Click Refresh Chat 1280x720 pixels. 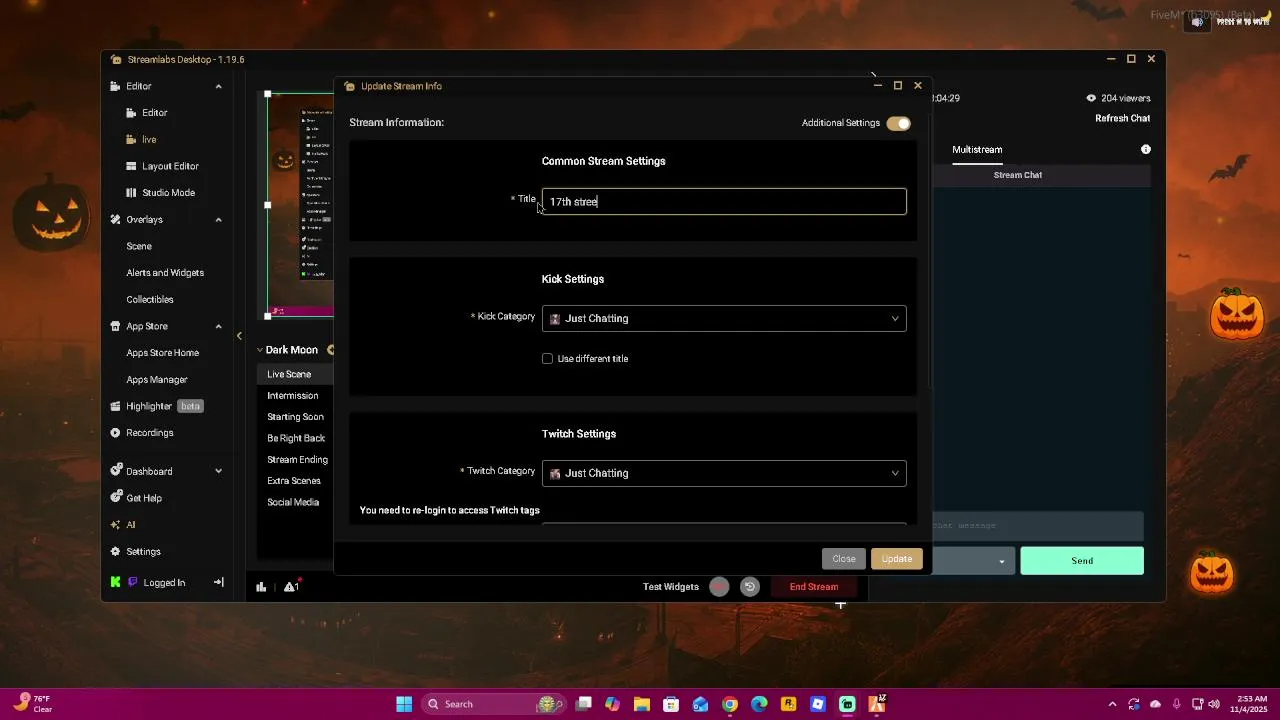1123,118
